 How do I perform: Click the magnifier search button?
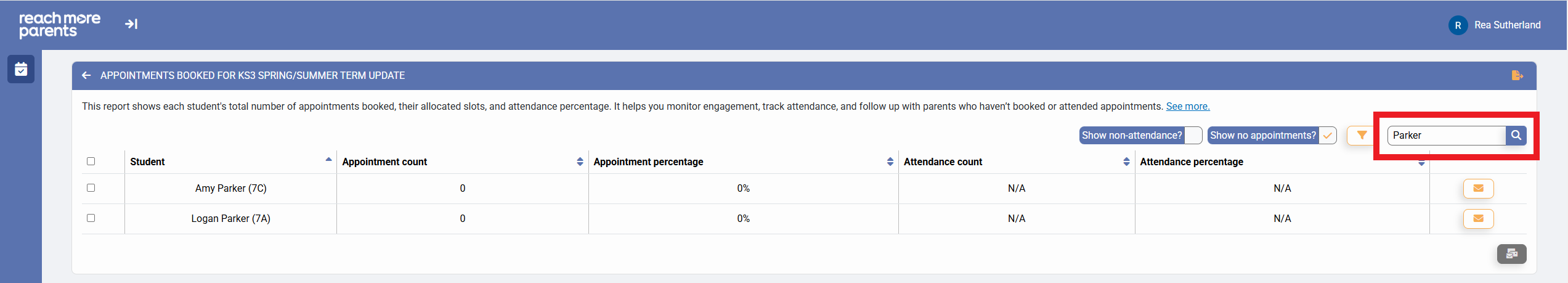1516,135
